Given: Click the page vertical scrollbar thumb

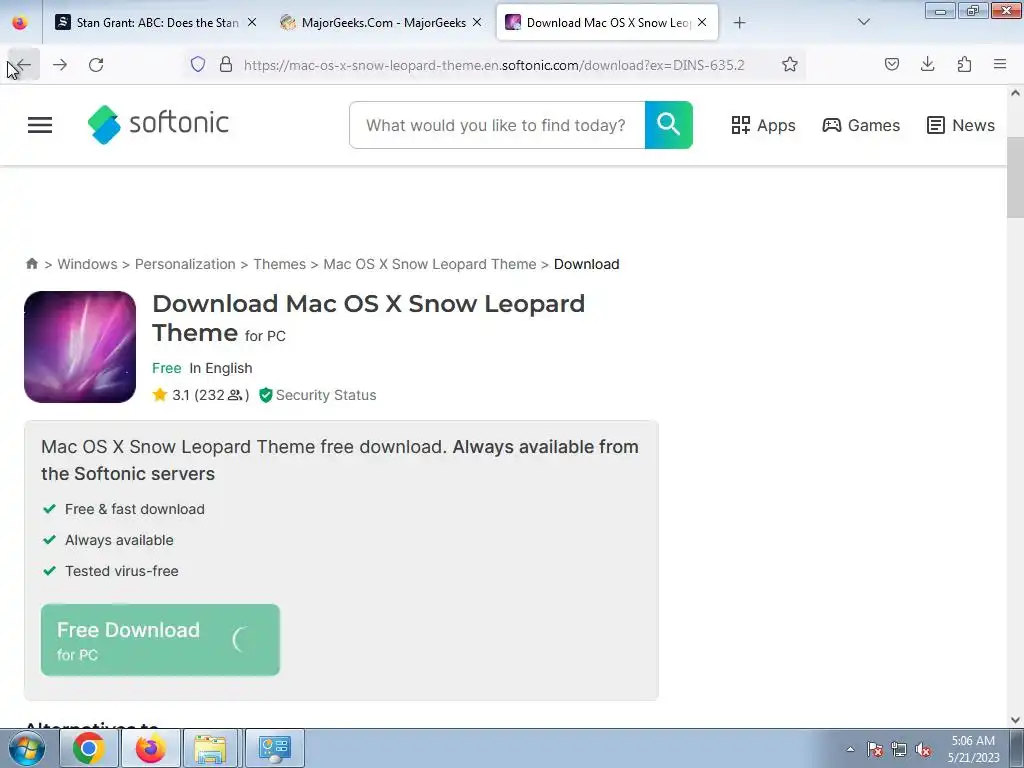Looking at the screenshot, I should click(1015, 178).
